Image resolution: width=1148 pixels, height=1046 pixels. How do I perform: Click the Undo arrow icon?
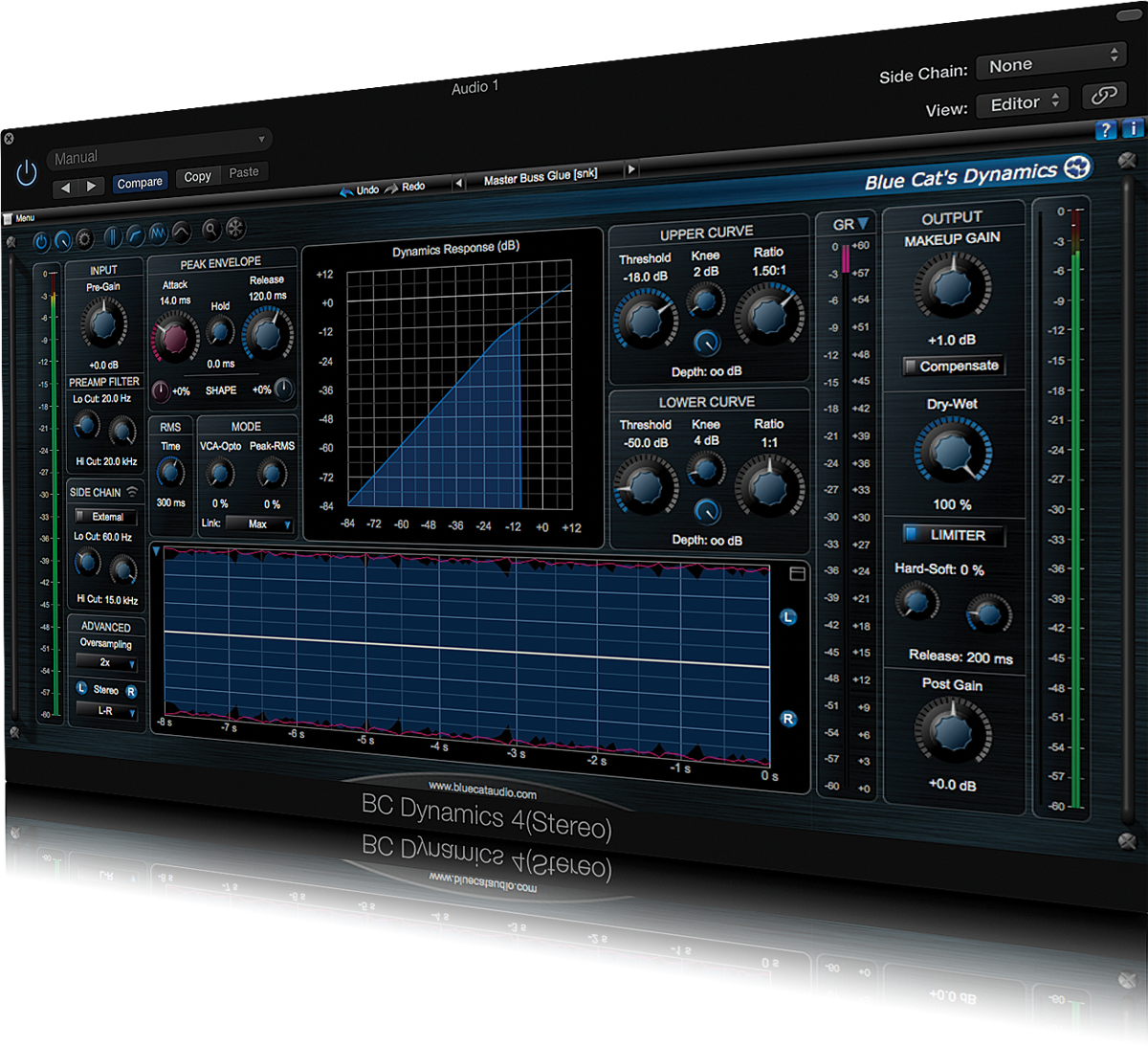coord(347,191)
